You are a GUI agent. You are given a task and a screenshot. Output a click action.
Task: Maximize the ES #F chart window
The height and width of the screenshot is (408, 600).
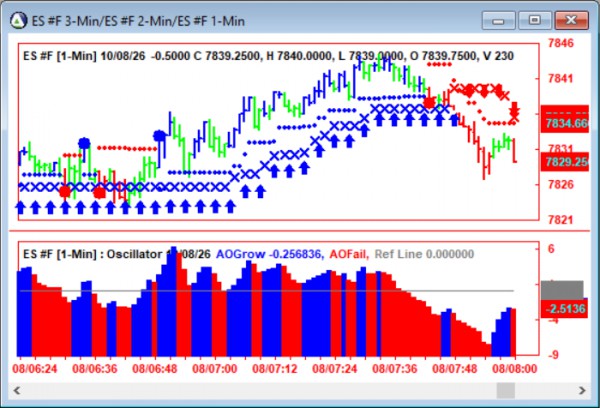[x=535, y=20]
